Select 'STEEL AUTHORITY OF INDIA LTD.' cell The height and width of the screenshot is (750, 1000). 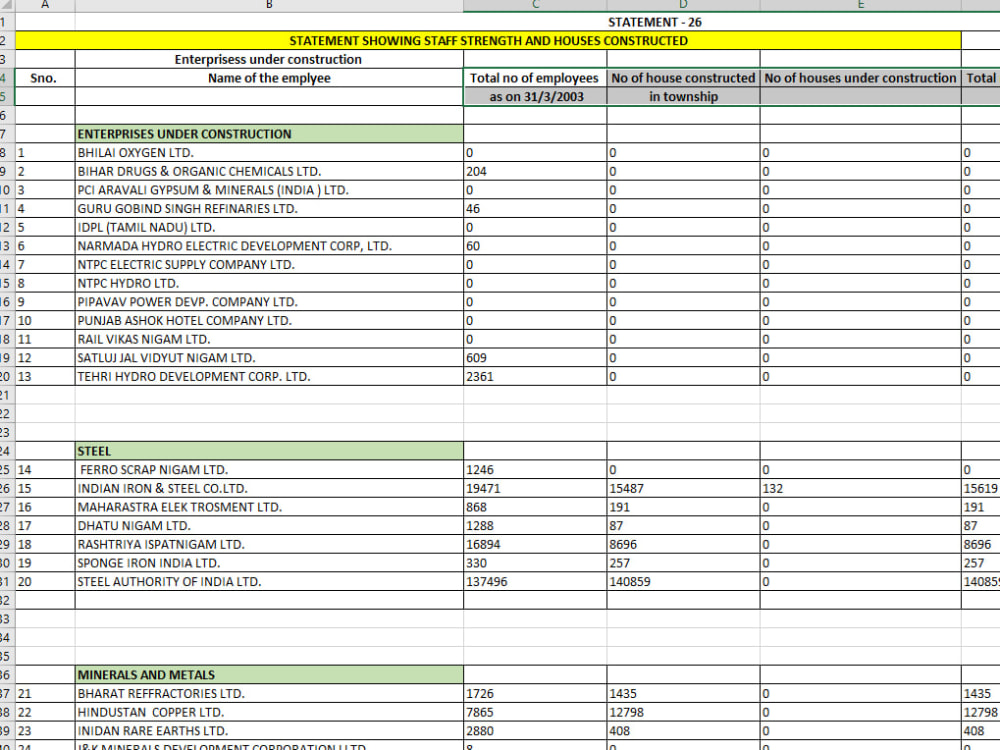pos(269,582)
